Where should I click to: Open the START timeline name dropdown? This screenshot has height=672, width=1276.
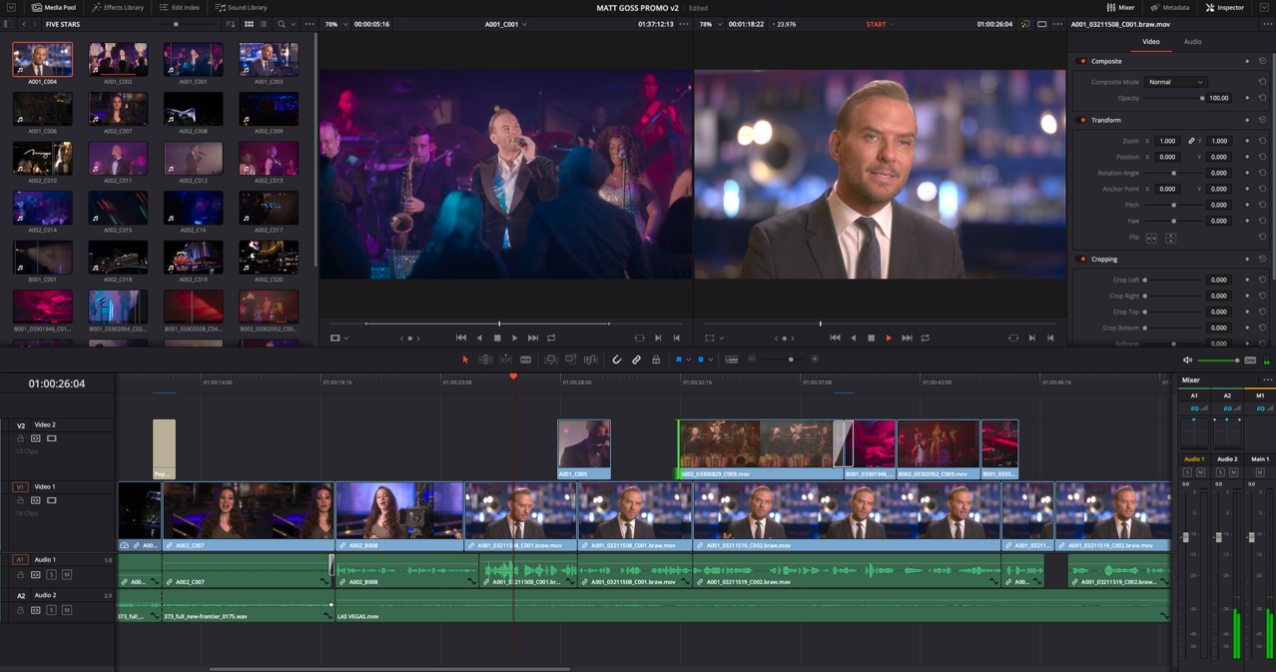[x=880, y=24]
